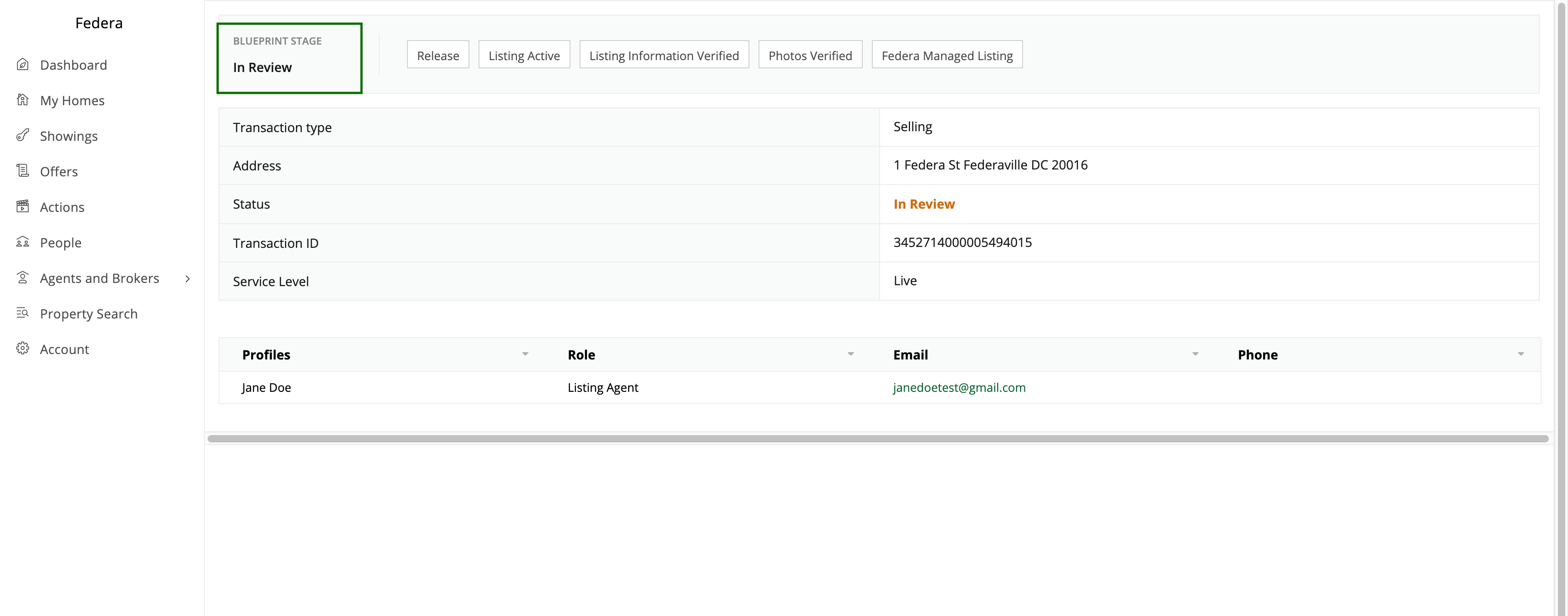
Task: Click the Live service level value
Action: click(905, 281)
